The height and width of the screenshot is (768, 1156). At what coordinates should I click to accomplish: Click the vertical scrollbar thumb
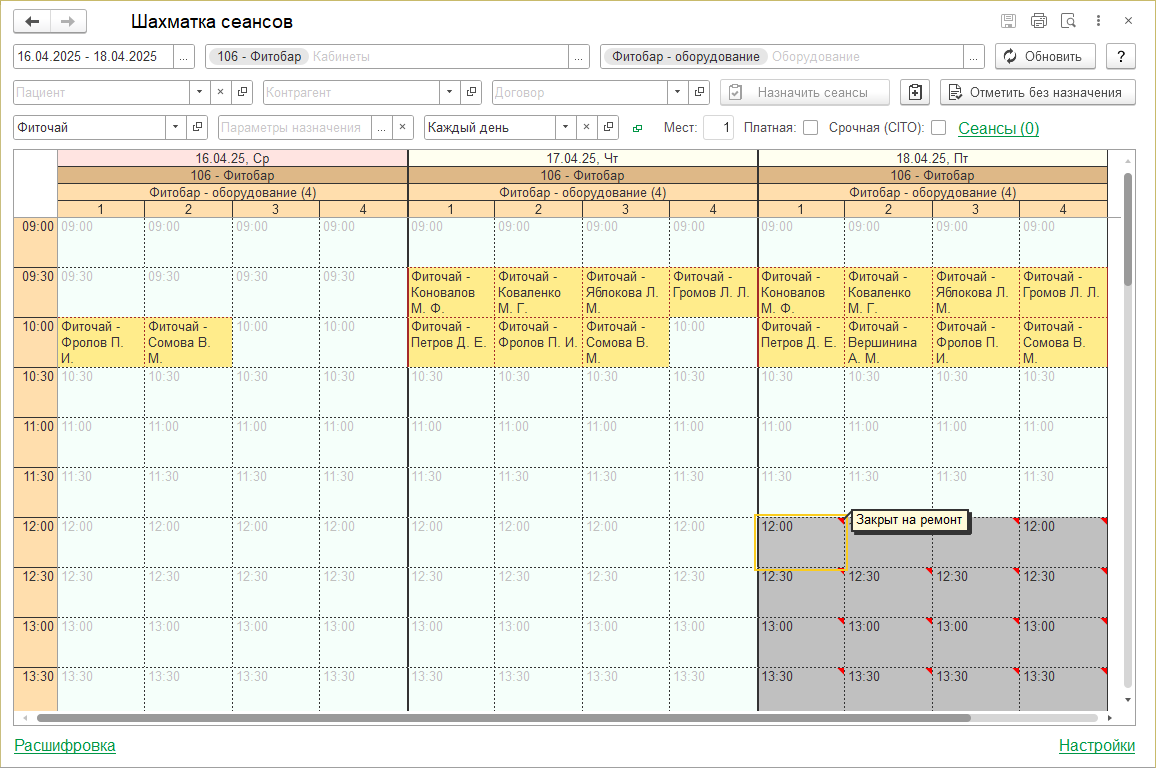[1127, 229]
